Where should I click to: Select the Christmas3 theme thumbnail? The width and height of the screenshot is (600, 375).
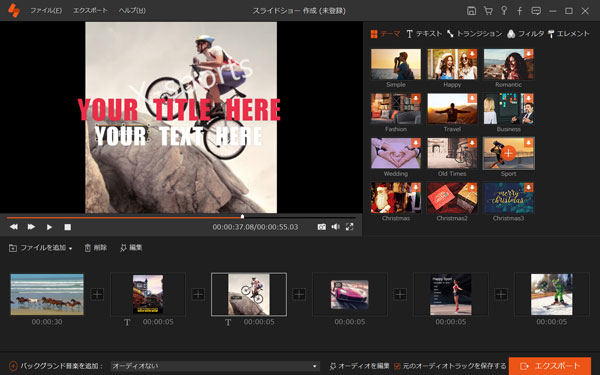[x=508, y=198]
